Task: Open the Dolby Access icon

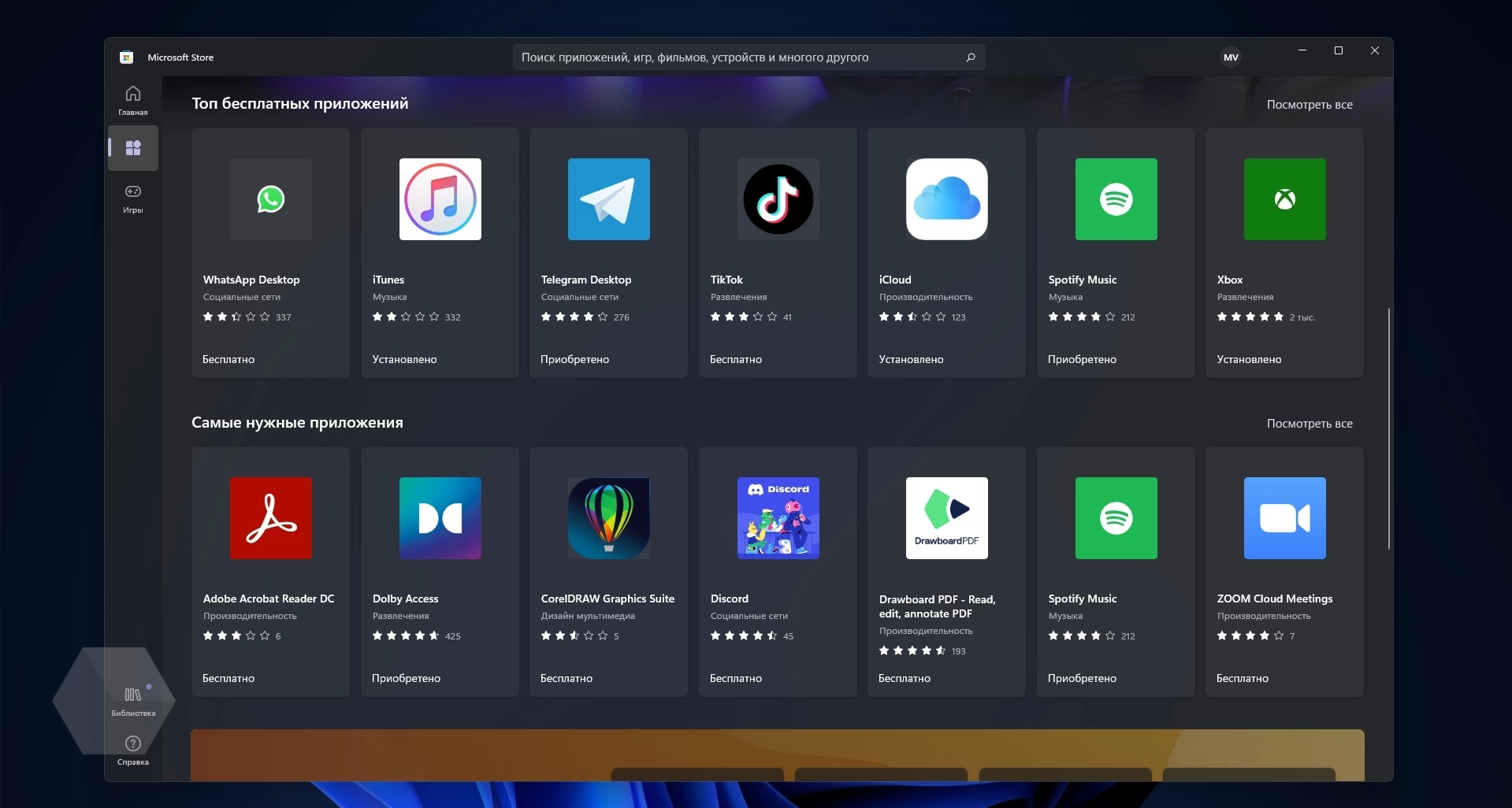Action: click(440, 518)
